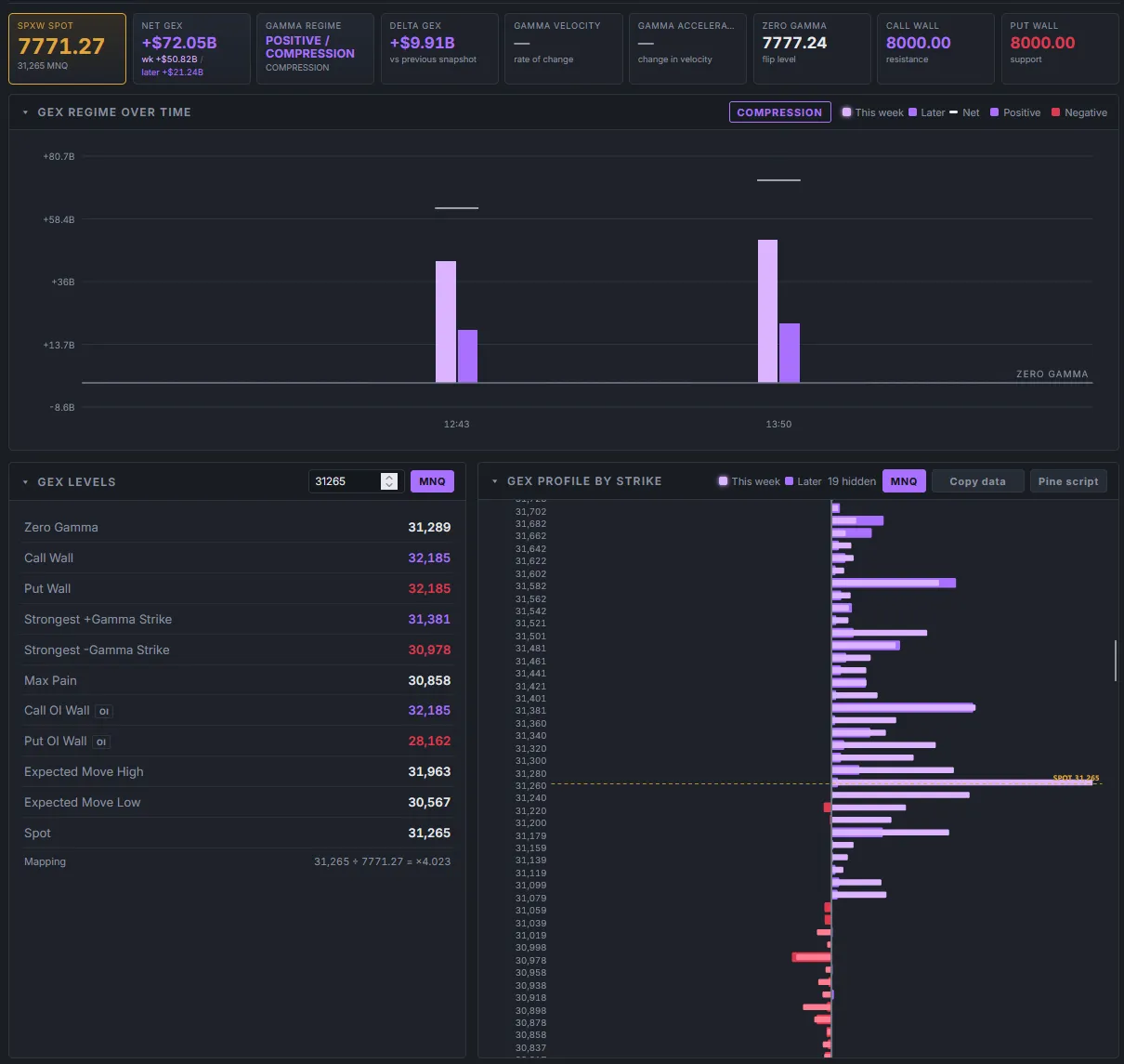Viewport: 1124px width, 1064px height.
Task: Click Expected Move High 31,963 row
Action: 238,772
